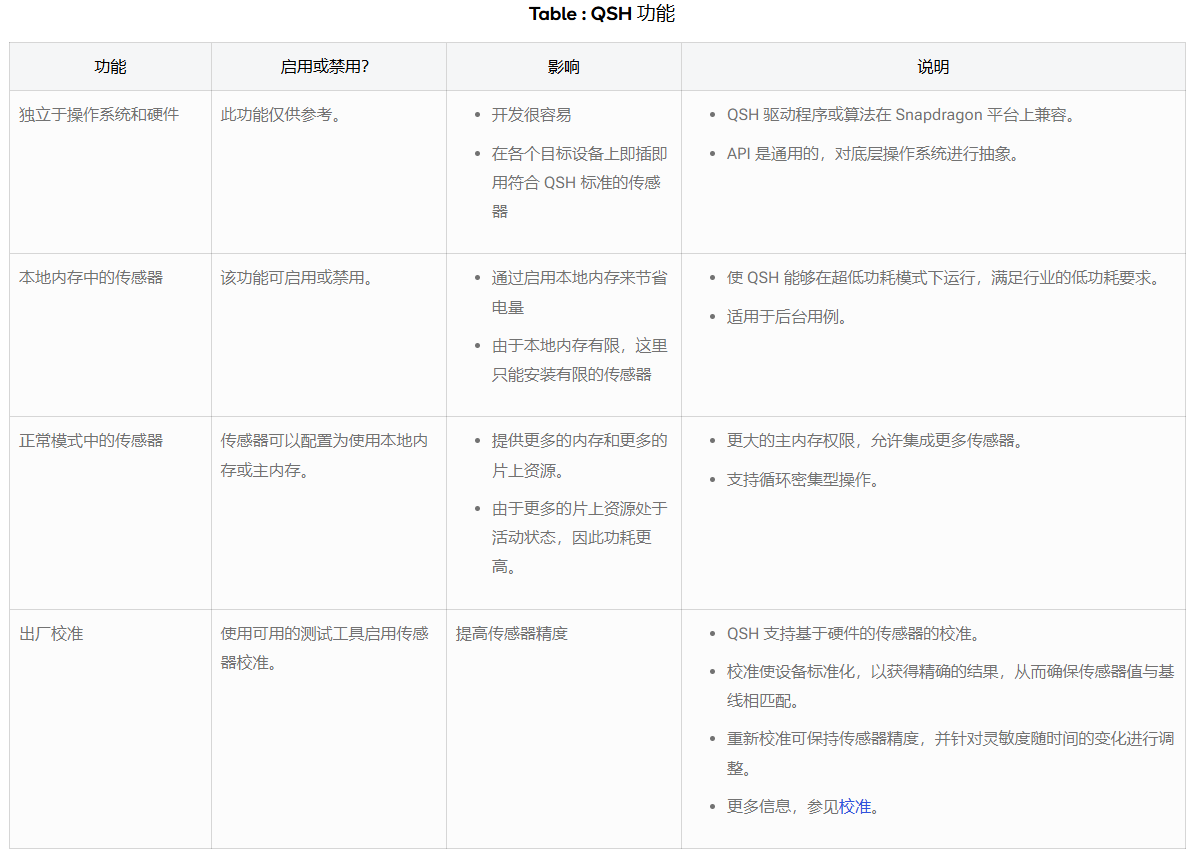Viewport: 1199px width, 860px height.
Task: Click the 影响 column header
Action: [x=564, y=67]
